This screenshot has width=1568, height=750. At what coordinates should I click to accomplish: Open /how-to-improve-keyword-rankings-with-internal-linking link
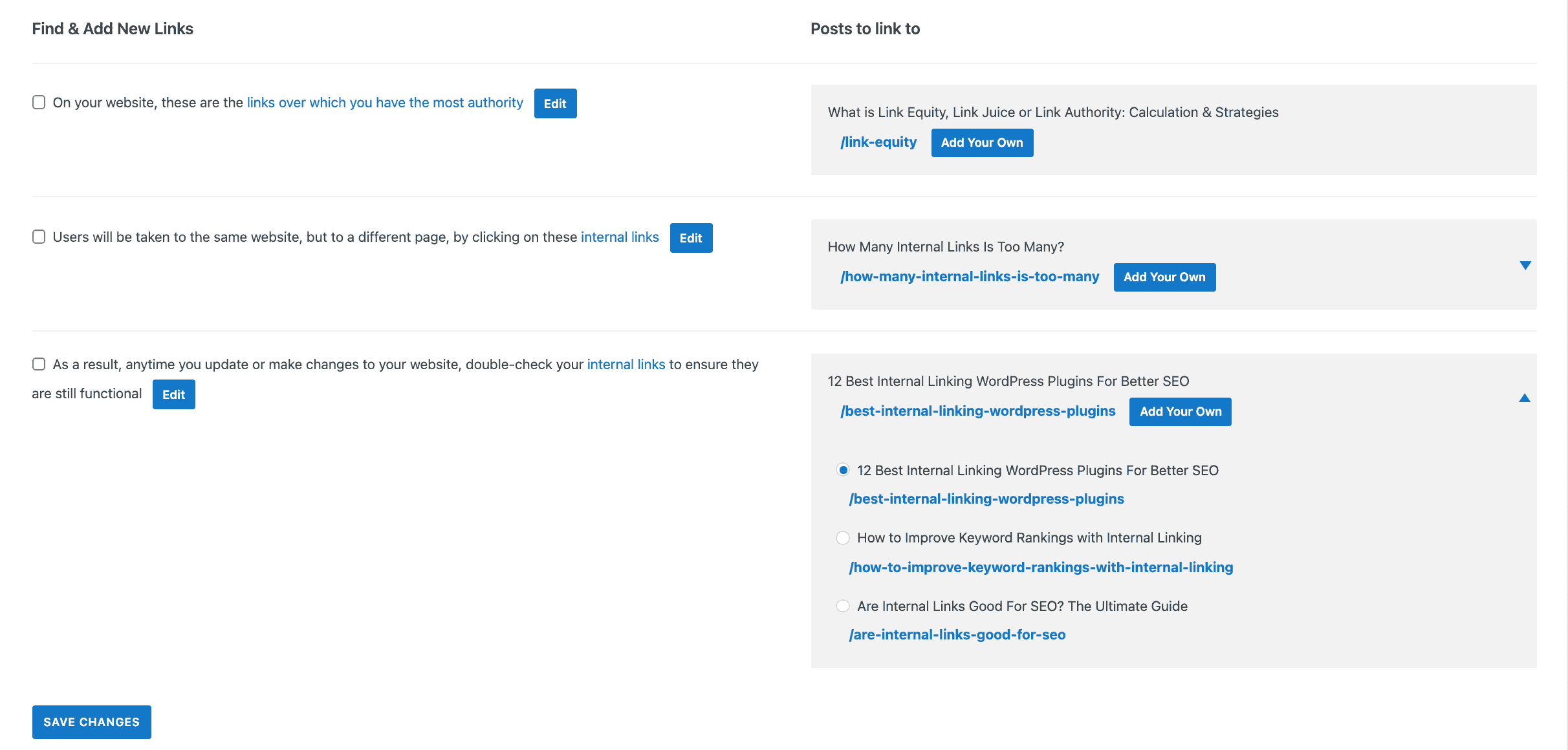1041,568
